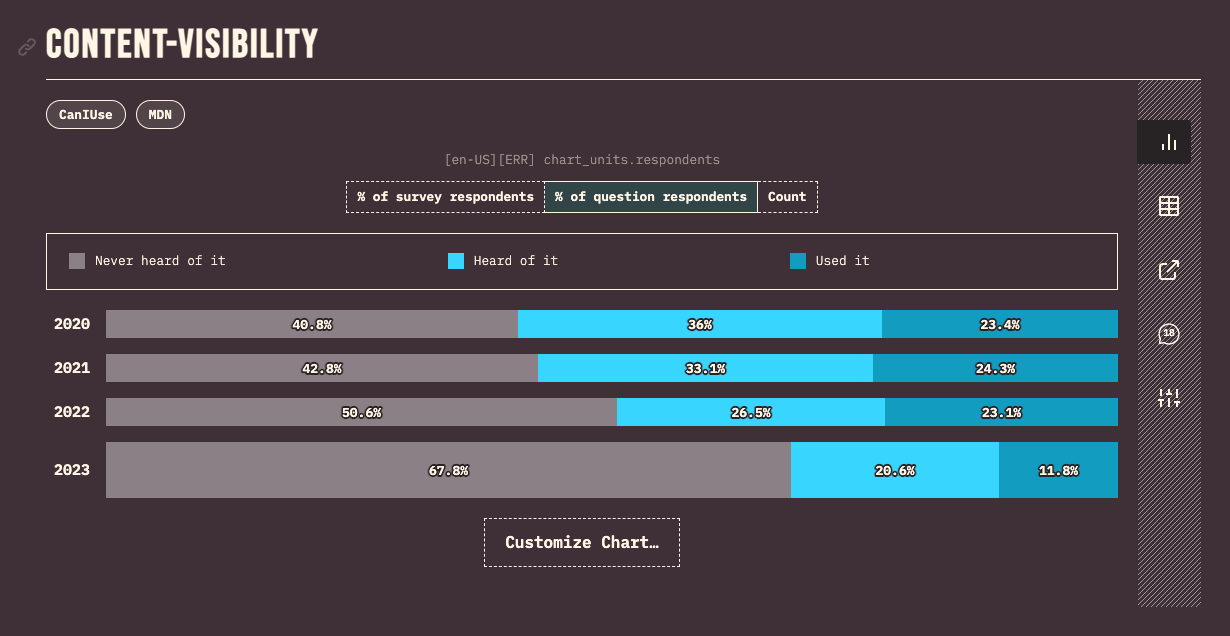Open the chart filter settings icon

click(1168, 398)
